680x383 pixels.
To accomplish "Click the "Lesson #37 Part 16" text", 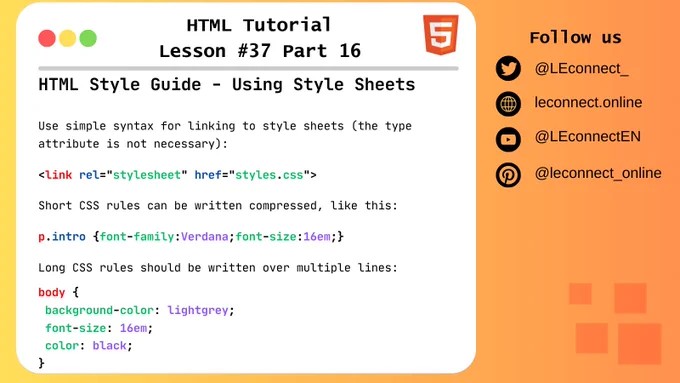I will point(260,51).
